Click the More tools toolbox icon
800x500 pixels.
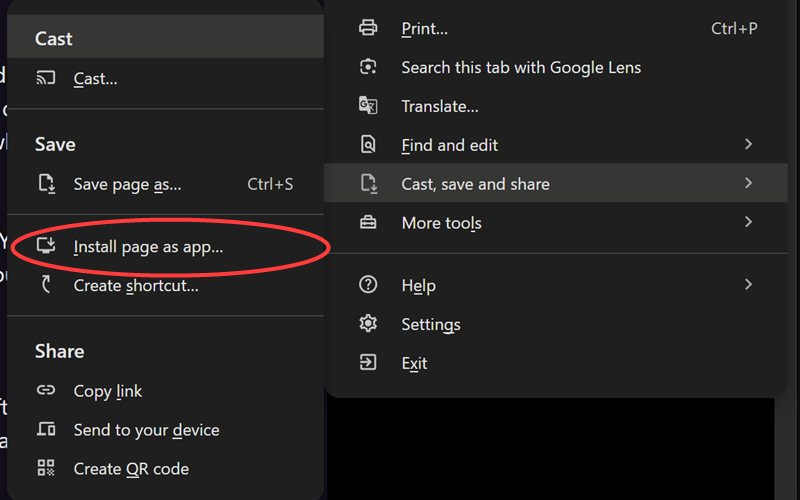point(368,222)
